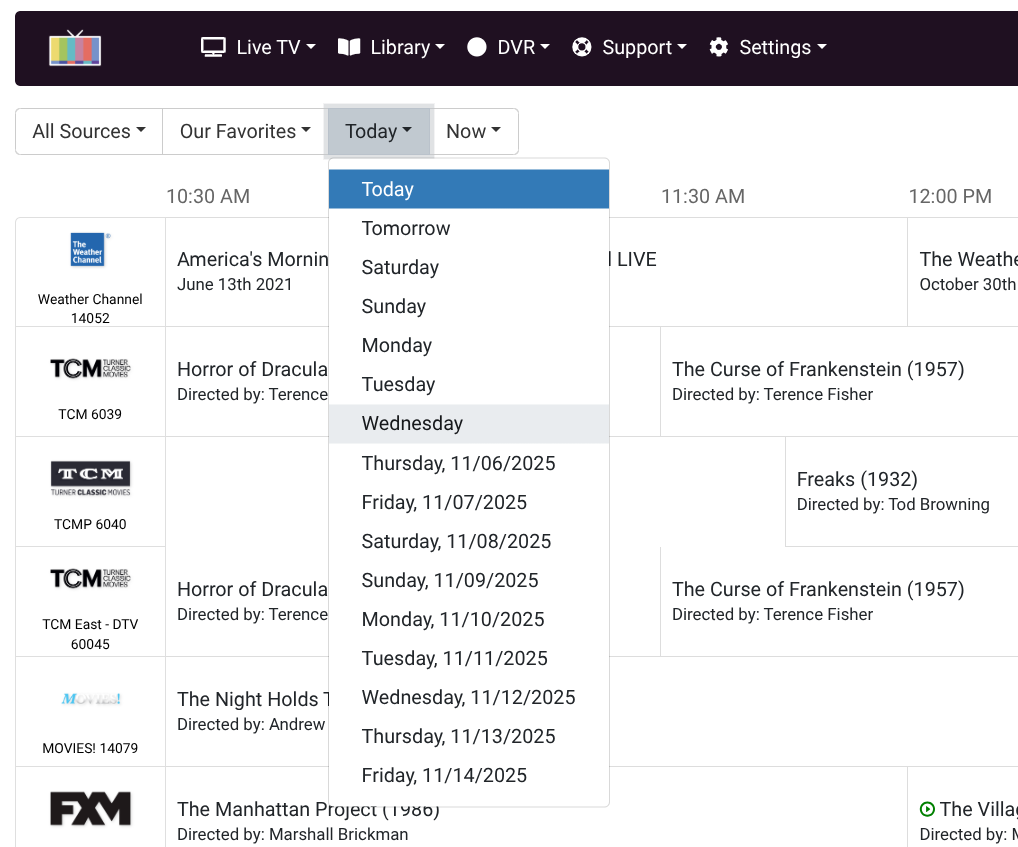Viewport: 1018px width, 847px height.
Task: Click the Weather Channel logo
Action: pyautogui.click(x=89, y=251)
